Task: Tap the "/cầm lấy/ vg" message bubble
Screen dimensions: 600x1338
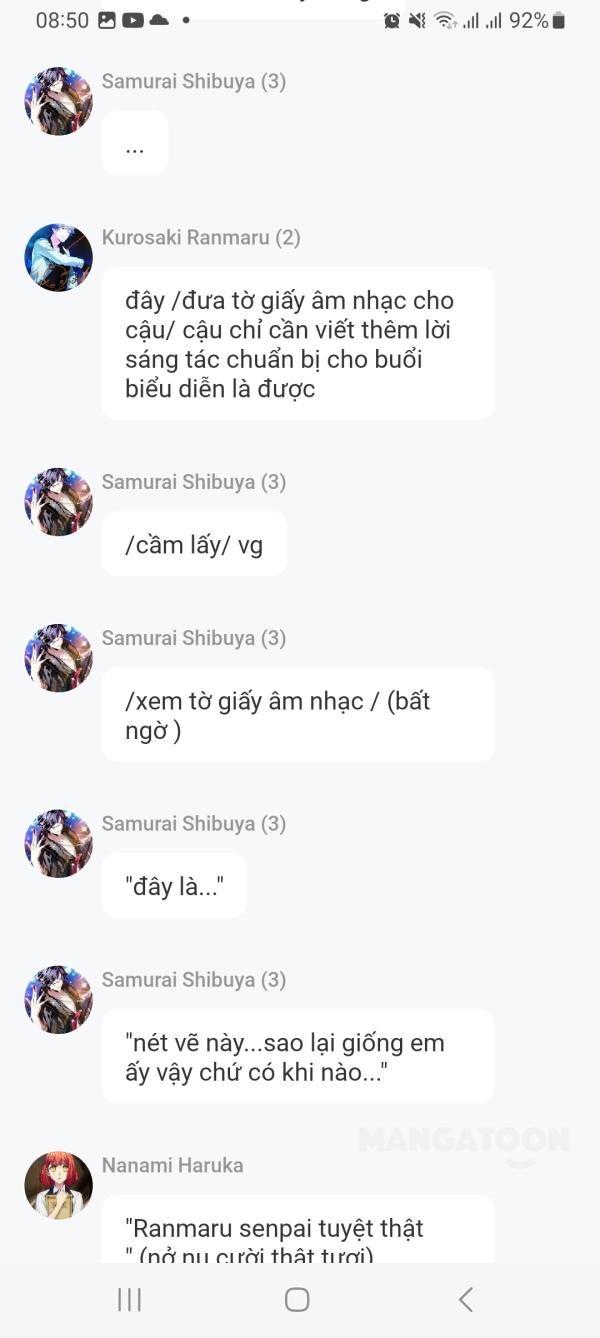Action: click(194, 545)
